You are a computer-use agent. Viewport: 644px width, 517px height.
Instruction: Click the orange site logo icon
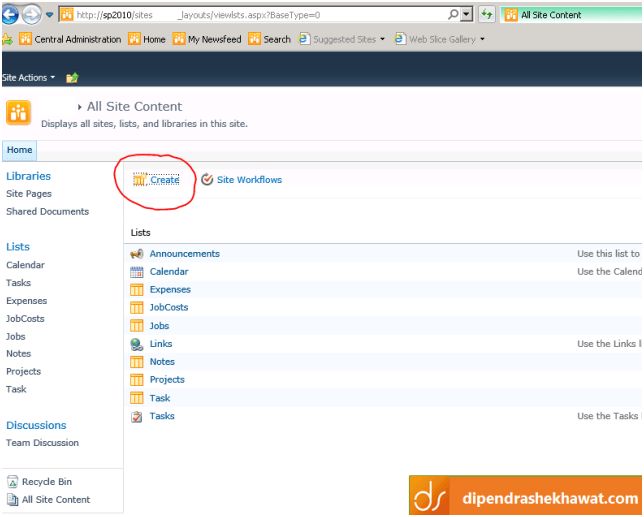(18, 113)
